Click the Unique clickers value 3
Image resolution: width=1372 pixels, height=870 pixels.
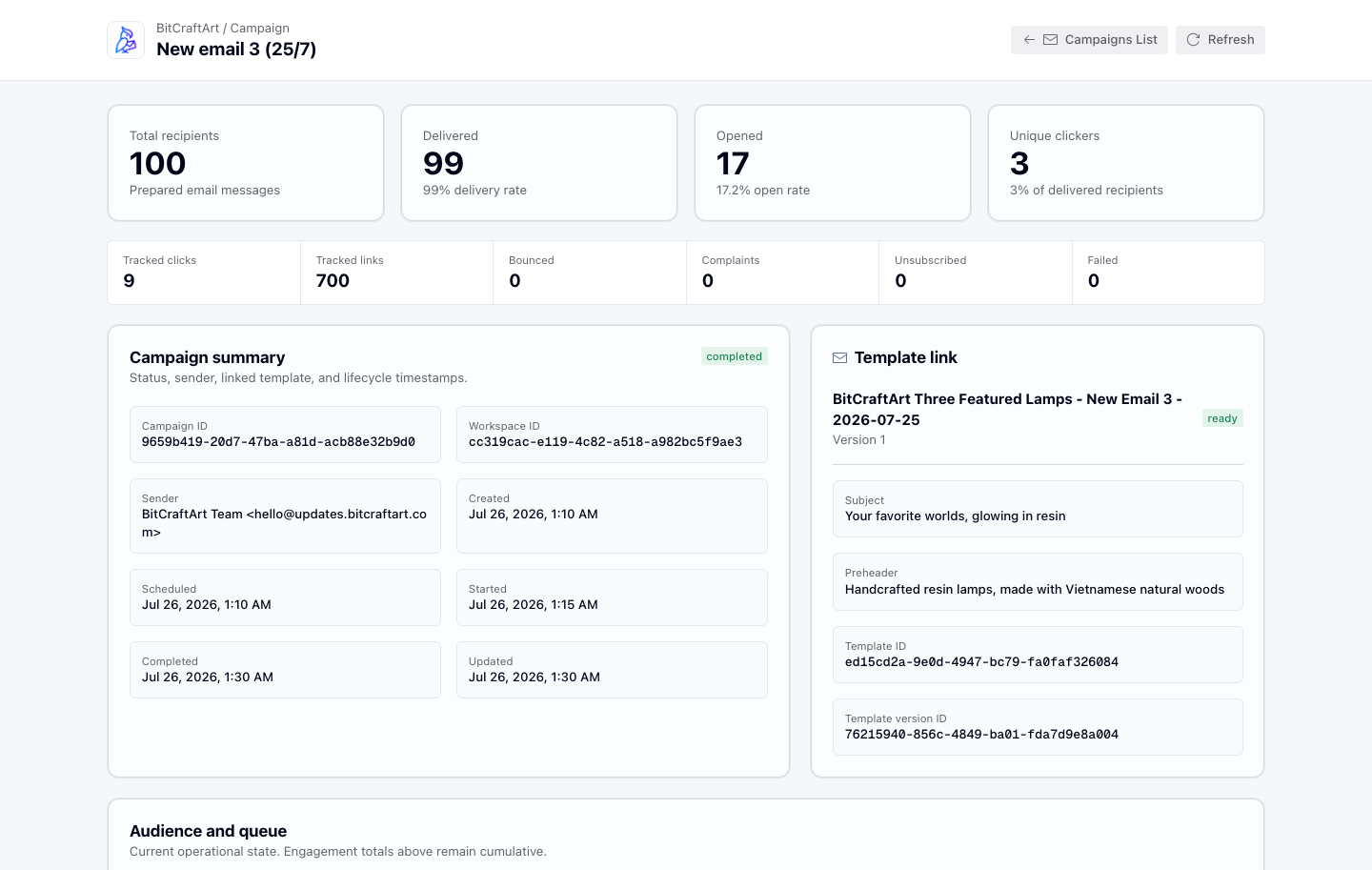[x=1019, y=164]
